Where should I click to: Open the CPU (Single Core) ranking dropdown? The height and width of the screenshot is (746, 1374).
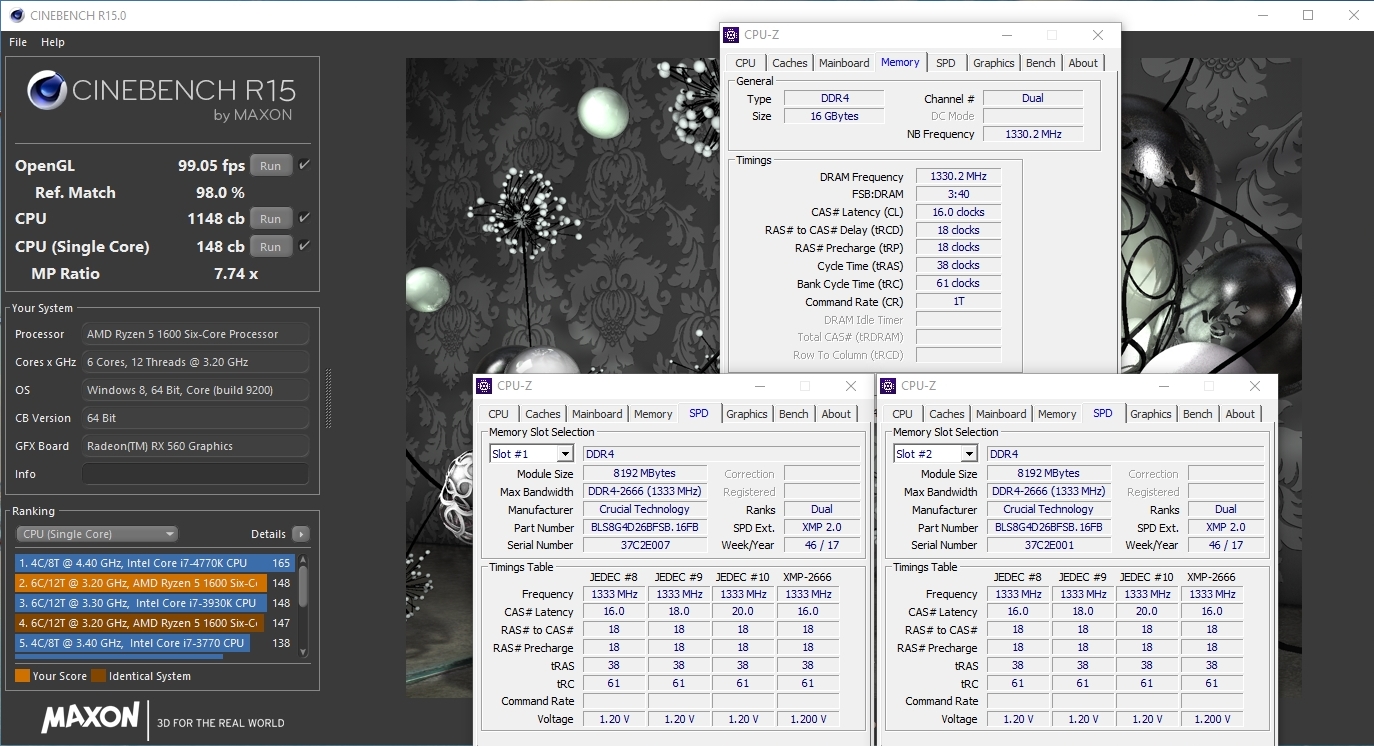tap(98, 534)
